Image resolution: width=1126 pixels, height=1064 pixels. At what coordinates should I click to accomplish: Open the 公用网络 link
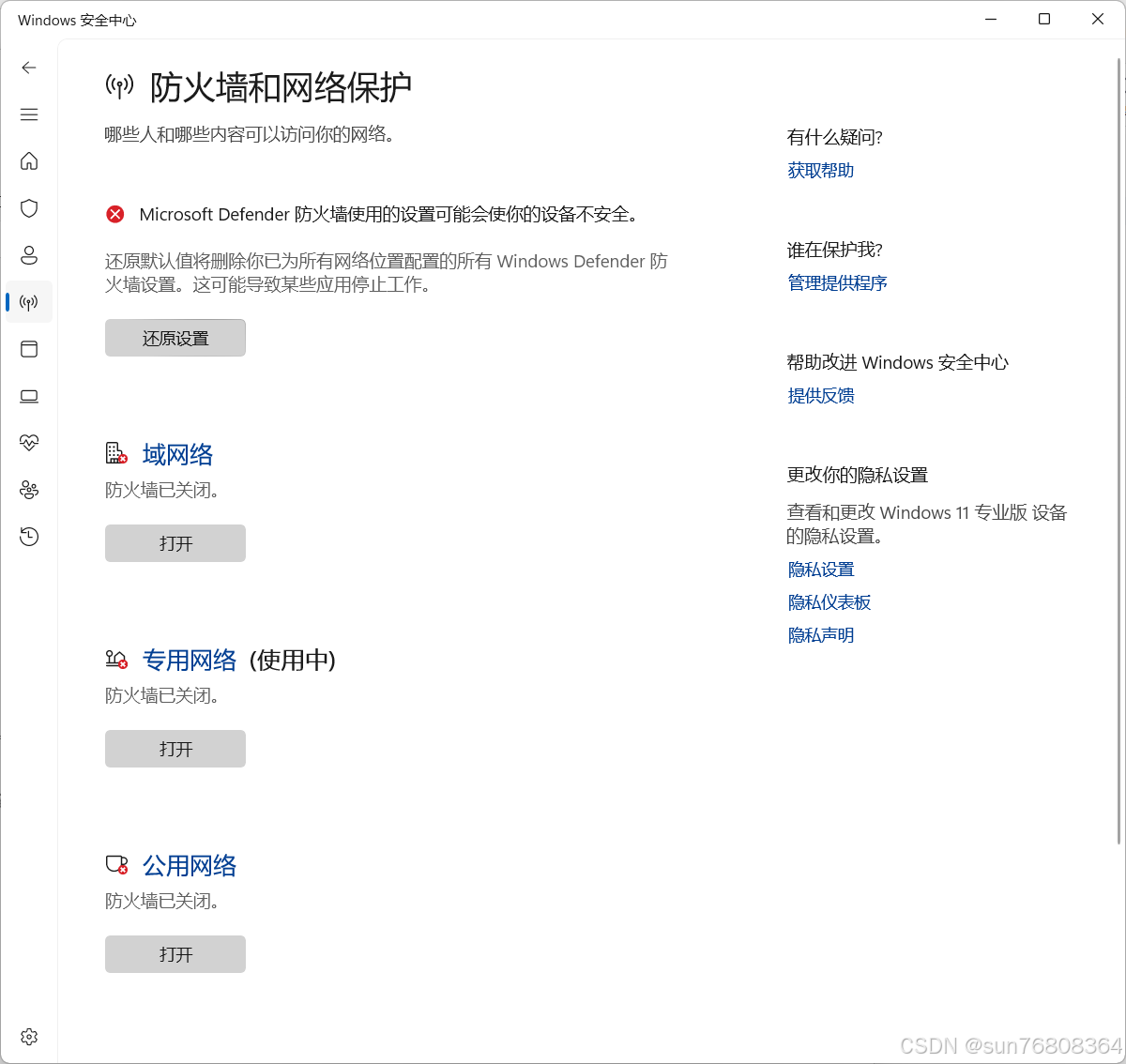pos(190,866)
